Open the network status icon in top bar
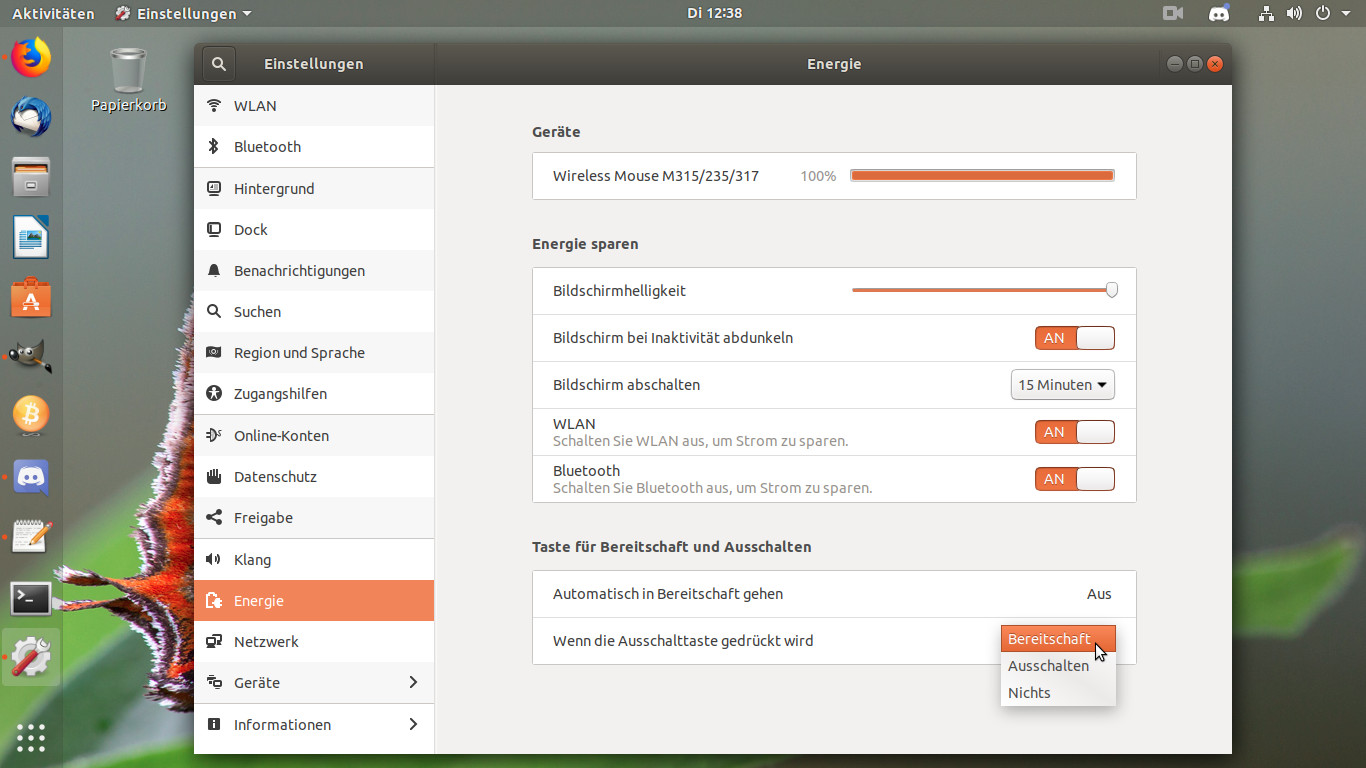The image size is (1366, 768). [1267, 13]
